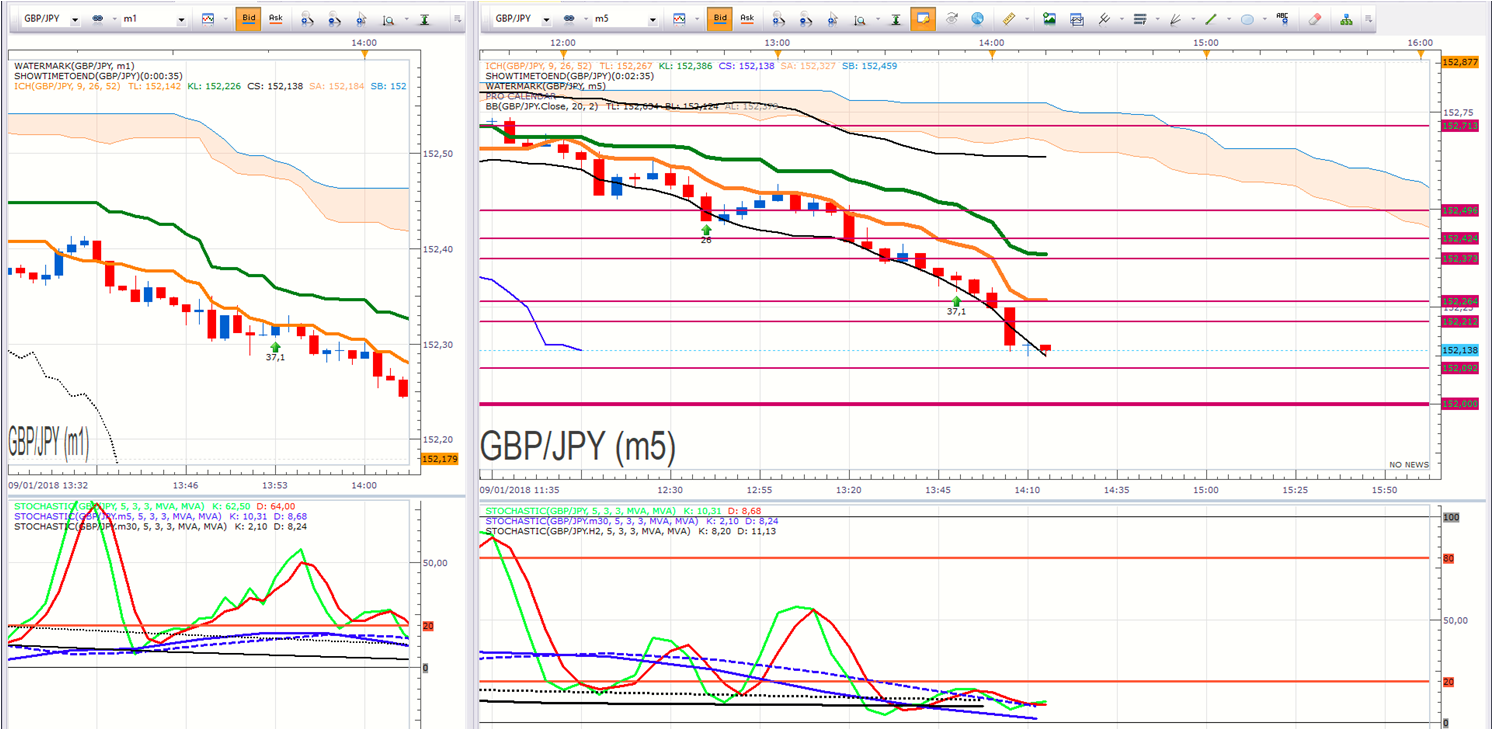Click the add picture icon in the toolbar
1493x730 pixels.
[x=1049, y=19]
